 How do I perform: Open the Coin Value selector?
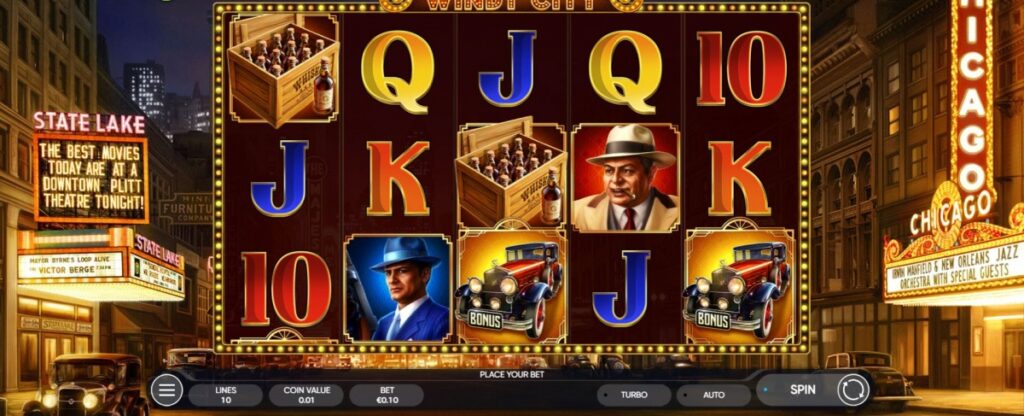pos(306,395)
